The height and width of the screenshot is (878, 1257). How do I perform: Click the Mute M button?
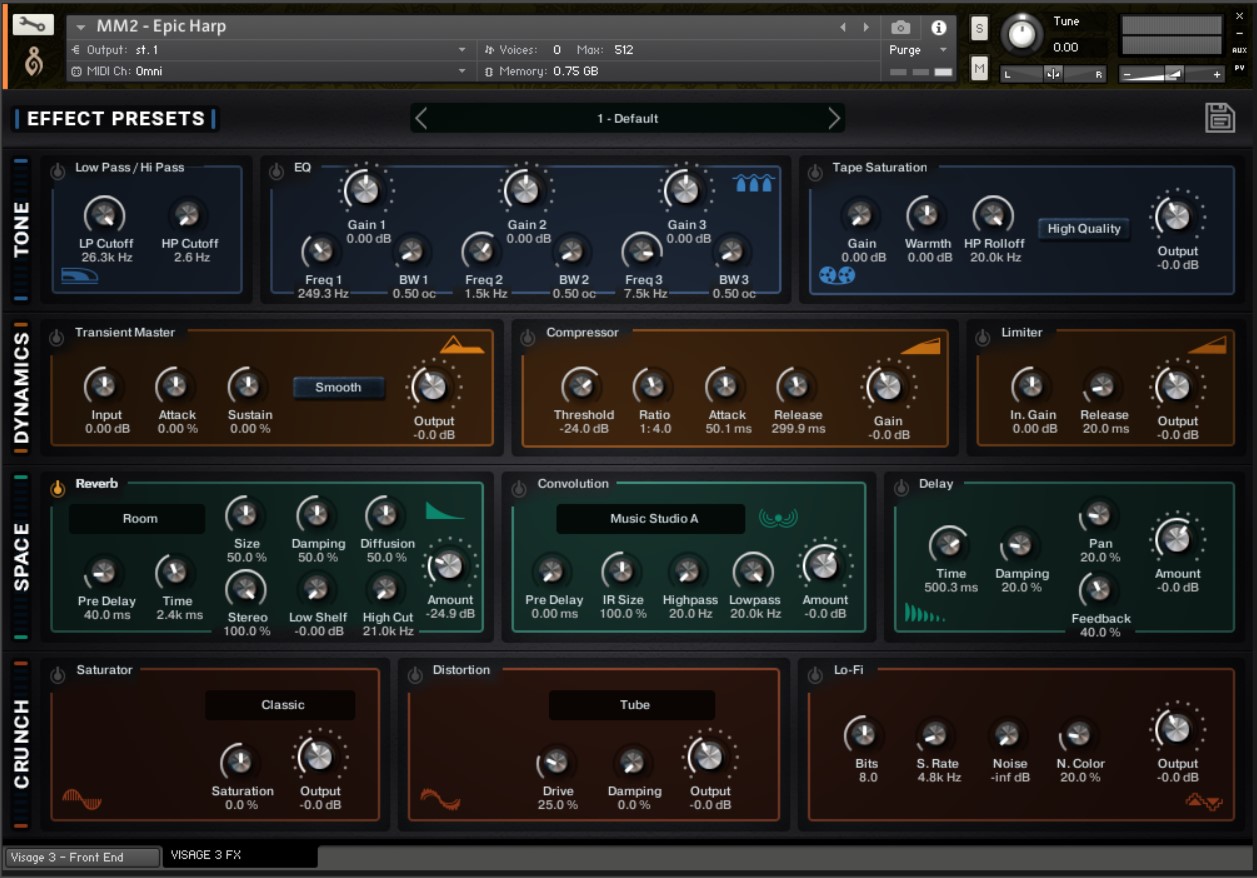tap(979, 68)
